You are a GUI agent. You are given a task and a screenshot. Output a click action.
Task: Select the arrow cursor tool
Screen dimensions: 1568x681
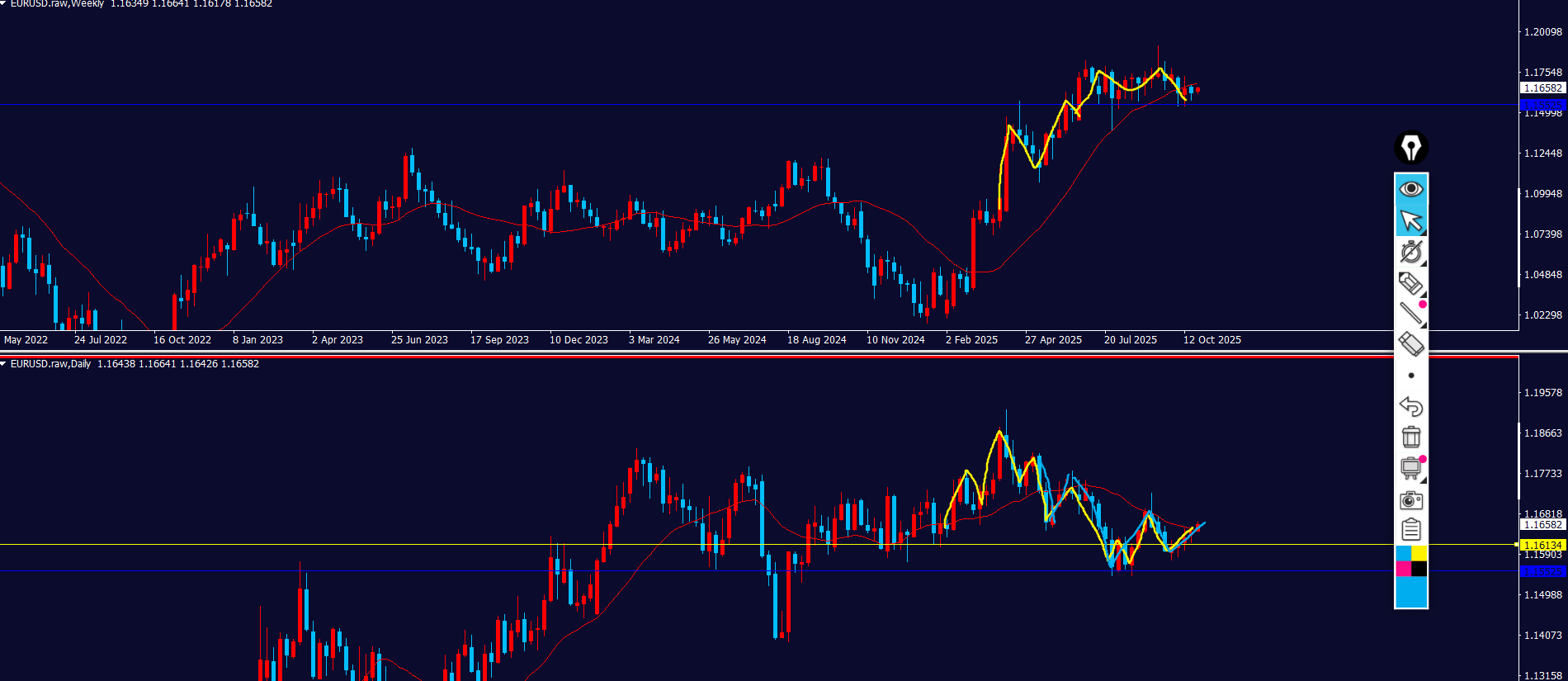click(1411, 220)
